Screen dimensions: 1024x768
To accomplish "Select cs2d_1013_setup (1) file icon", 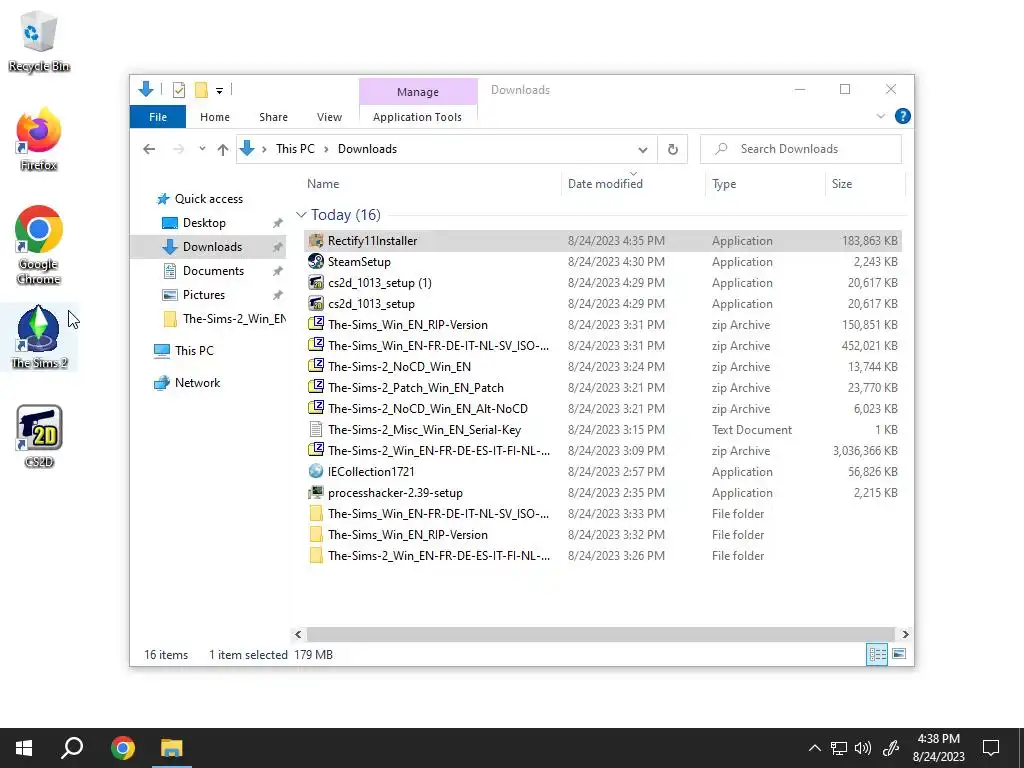I will 316,283.
